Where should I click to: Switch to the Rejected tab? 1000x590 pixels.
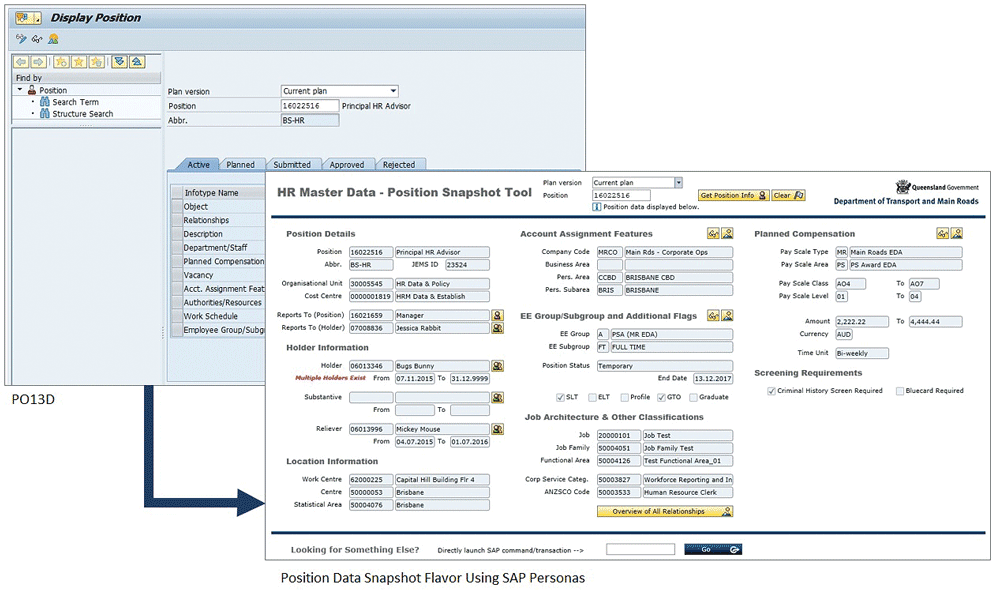click(x=399, y=165)
